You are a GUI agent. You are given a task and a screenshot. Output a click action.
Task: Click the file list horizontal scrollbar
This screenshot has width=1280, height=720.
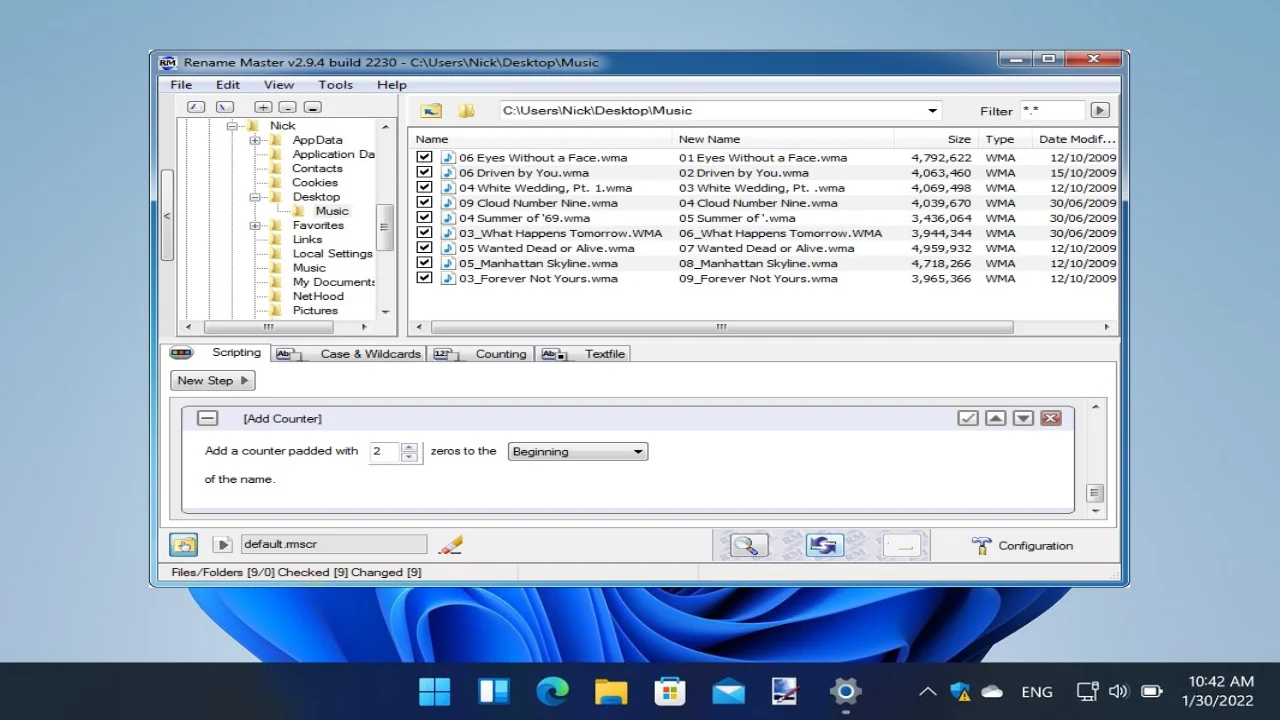tap(722, 327)
